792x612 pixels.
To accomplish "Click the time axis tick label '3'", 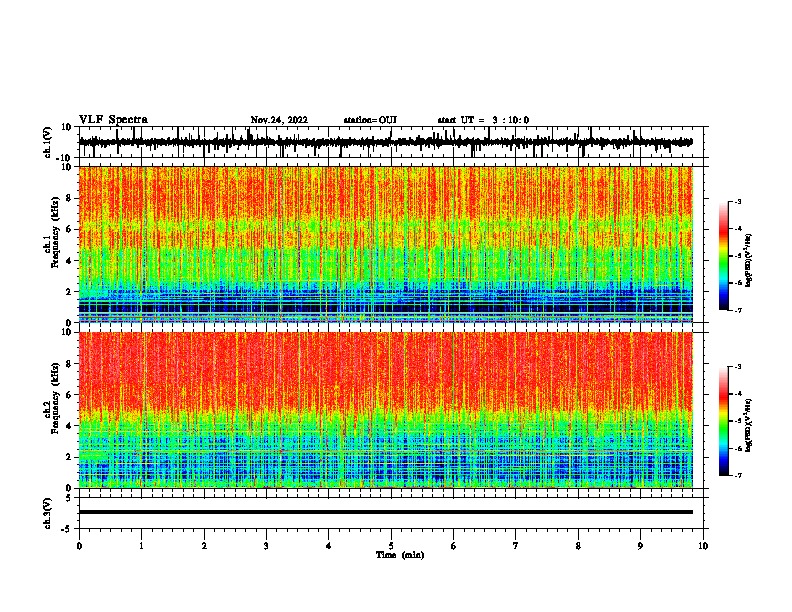I will (x=266, y=546).
